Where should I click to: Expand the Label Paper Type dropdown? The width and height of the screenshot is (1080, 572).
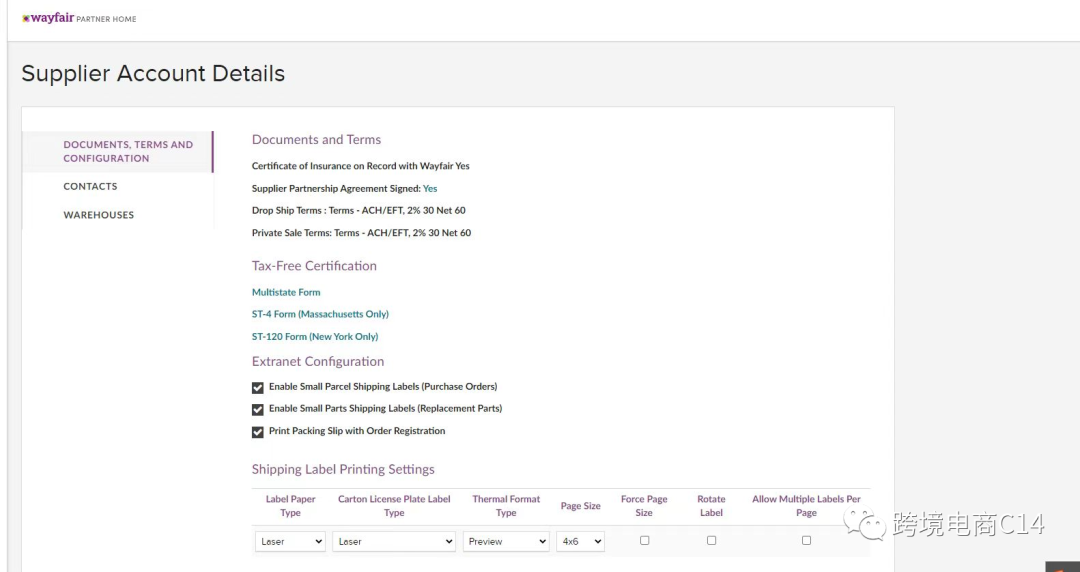coord(290,541)
